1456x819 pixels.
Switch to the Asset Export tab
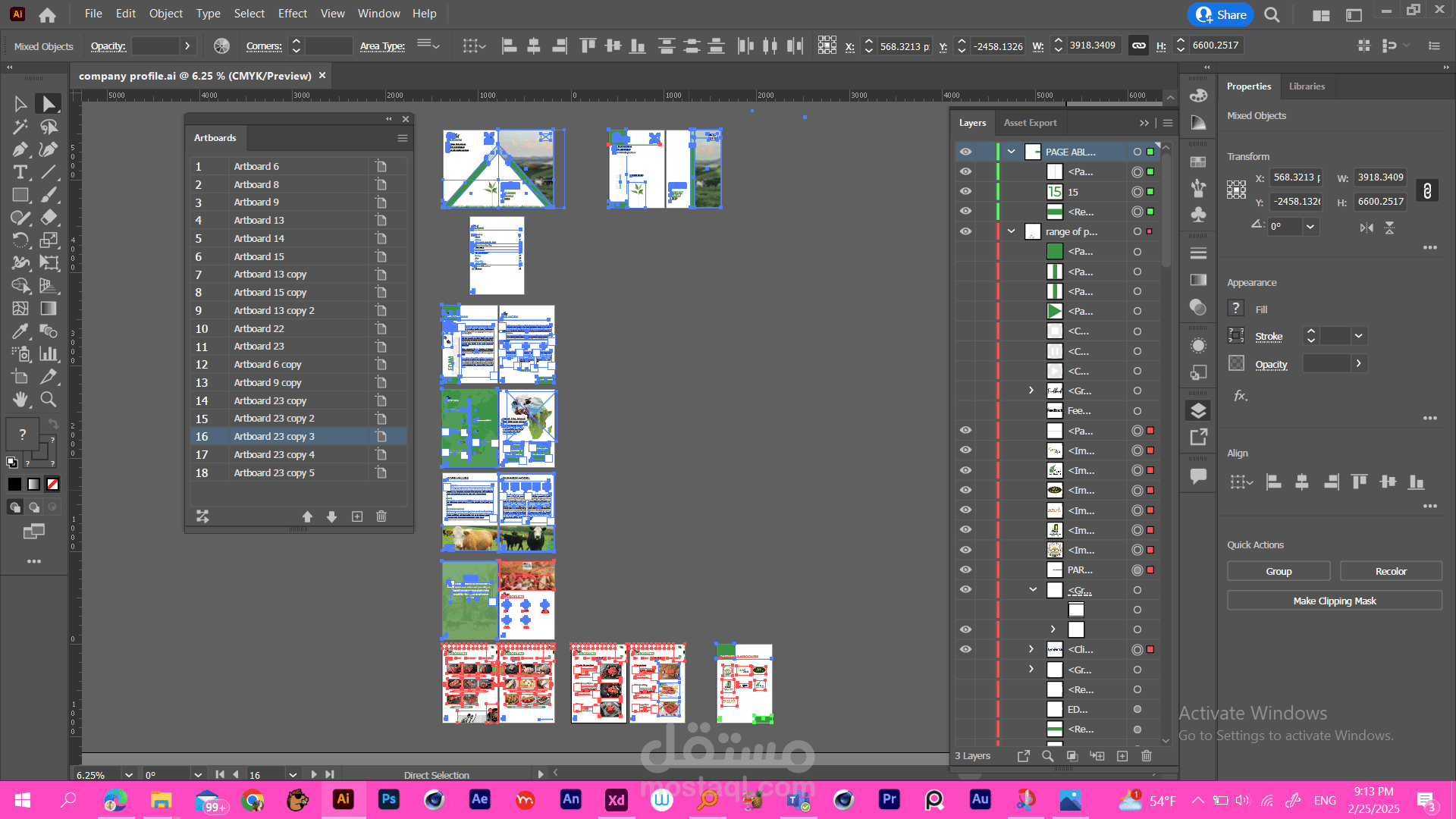1030,123
